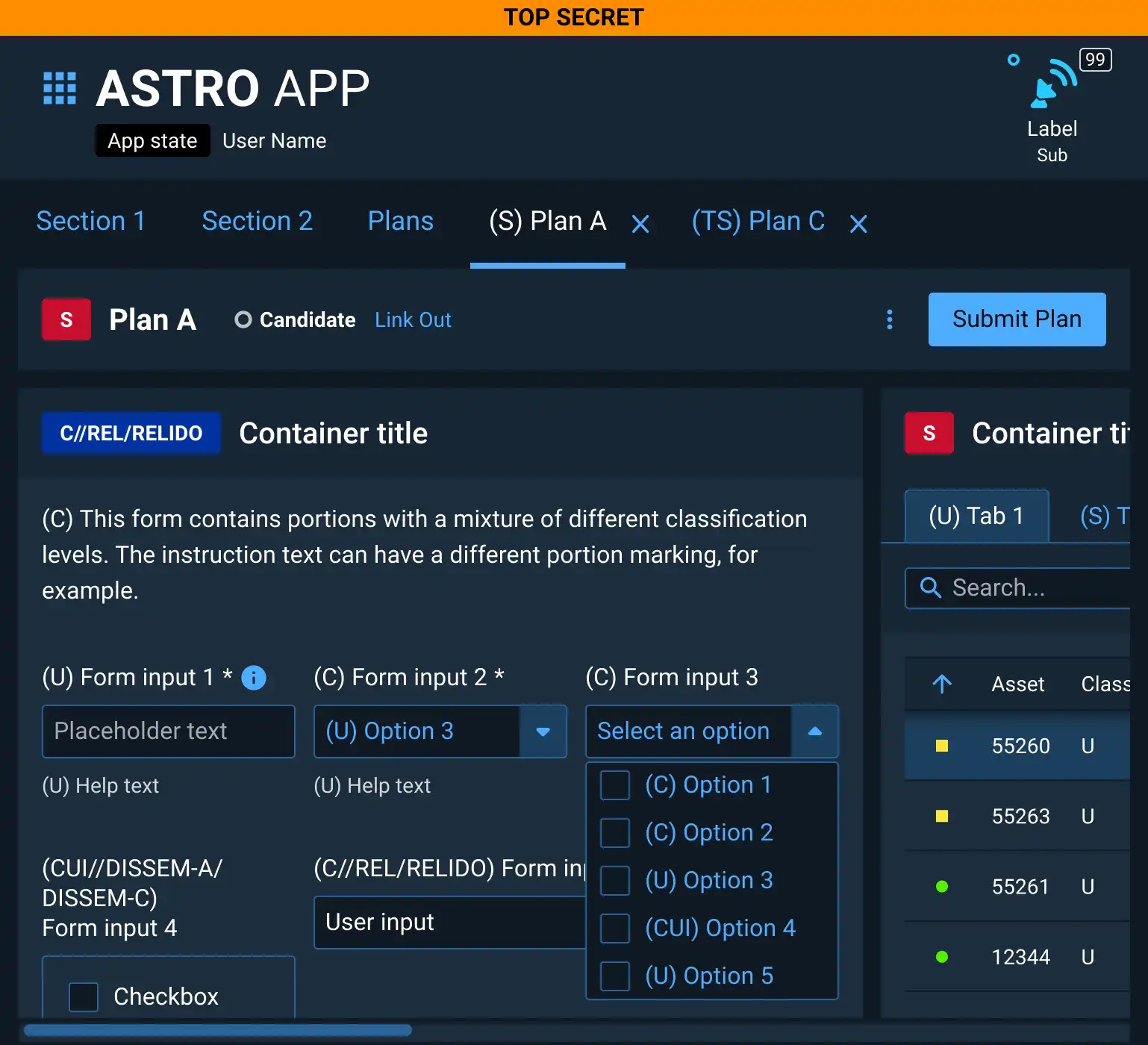
Task: Click the app launcher grid icon
Action: click(x=60, y=88)
